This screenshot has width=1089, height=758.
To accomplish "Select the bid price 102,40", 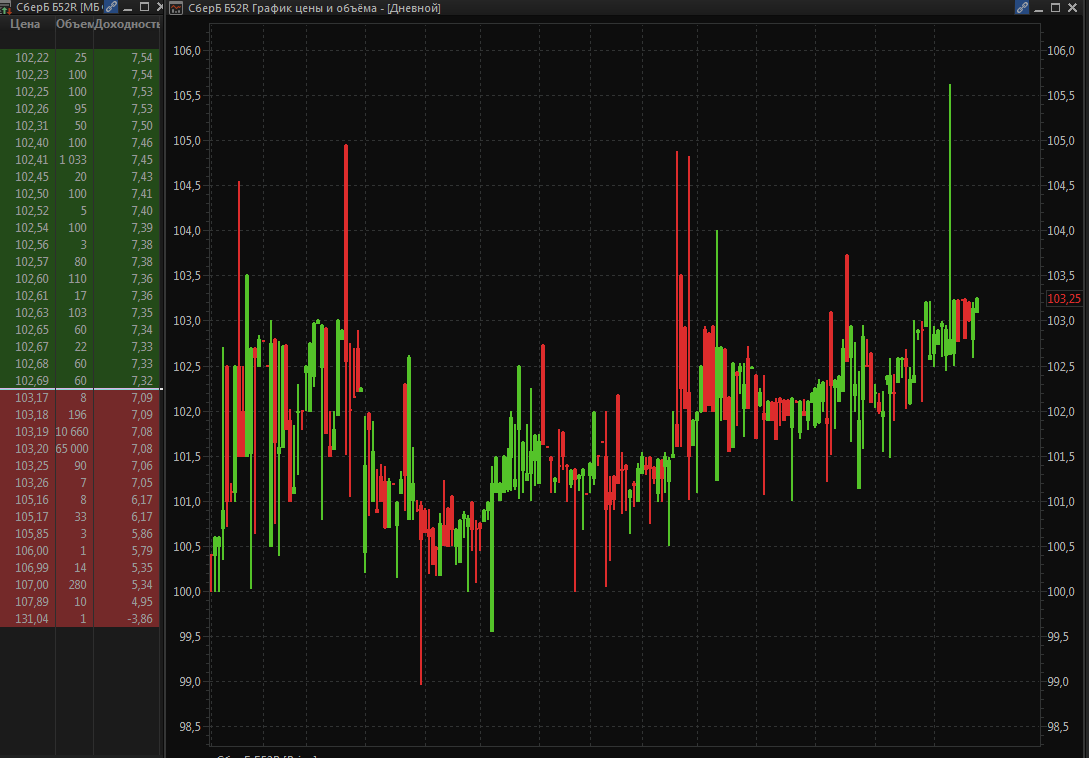I will point(32,143).
